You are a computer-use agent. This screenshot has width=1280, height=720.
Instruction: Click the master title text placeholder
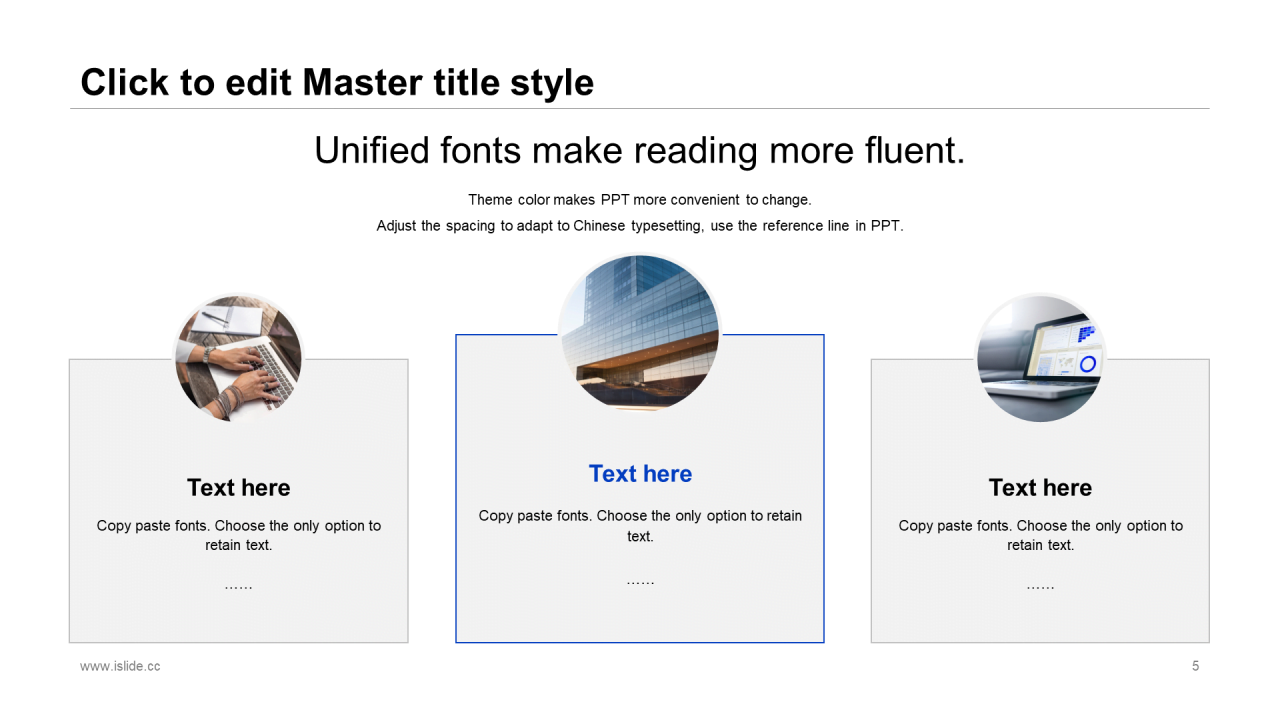coord(337,82)
